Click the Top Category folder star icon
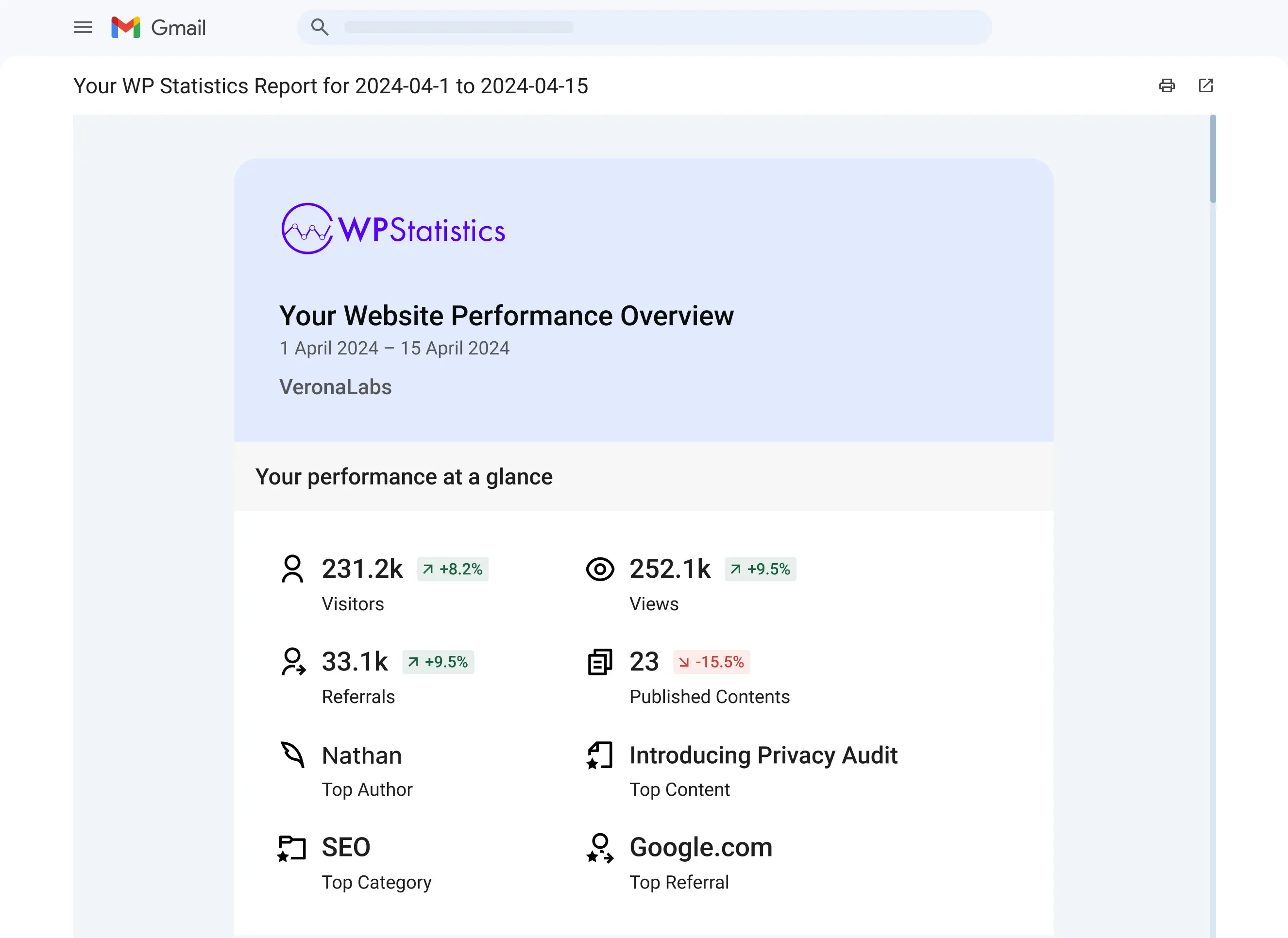 pos(292,848)
